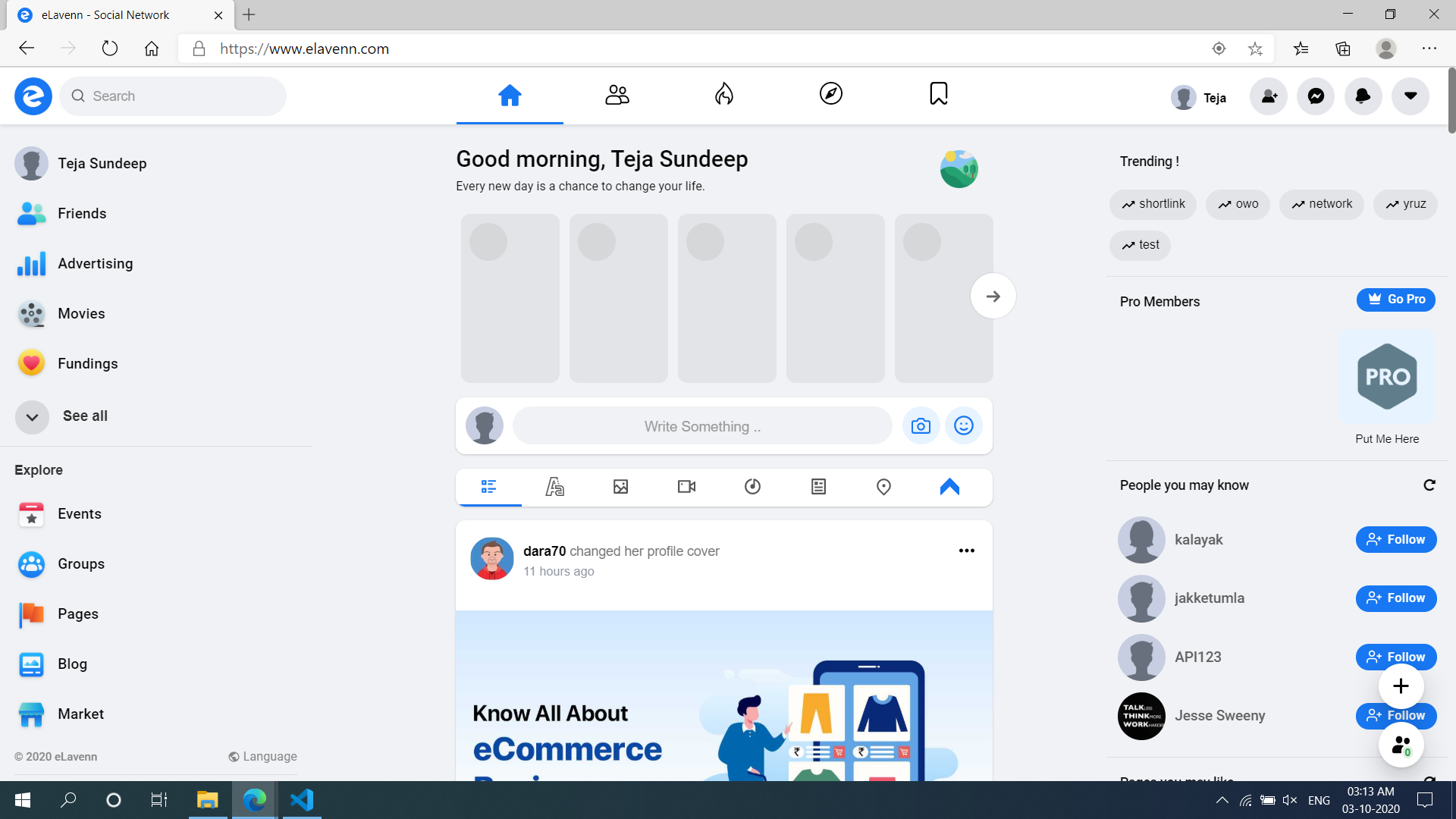Click camera icon in post composer
1456x819 pixels.
[921, 426]
